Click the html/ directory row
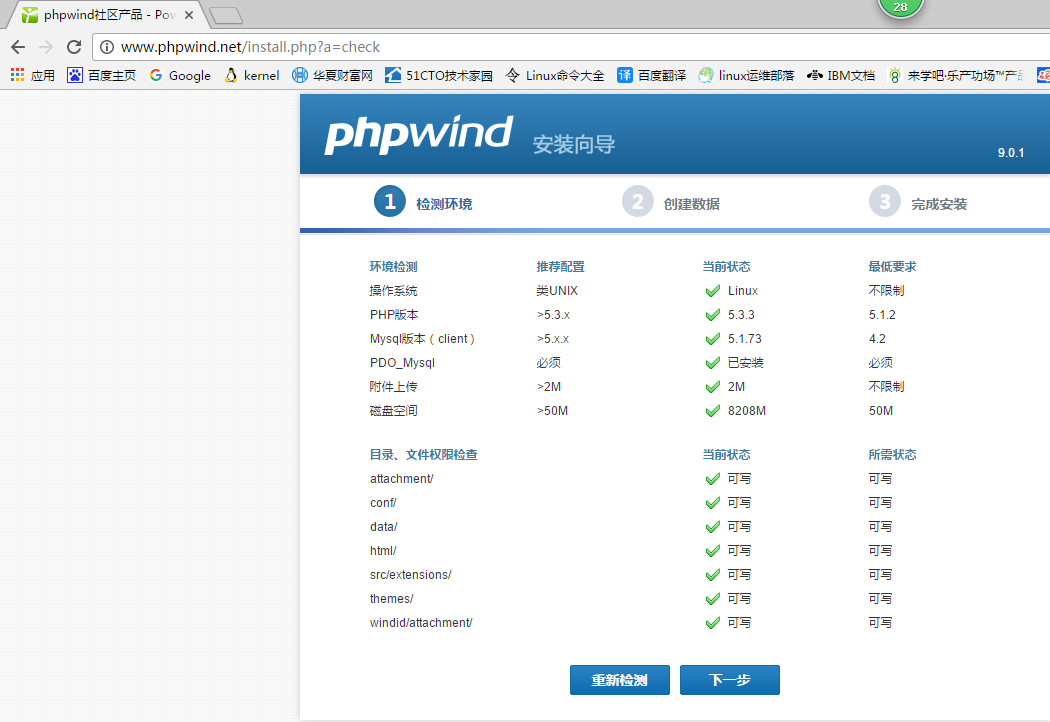The width and height of the screenshot is (1050, 722). point(383,551)
